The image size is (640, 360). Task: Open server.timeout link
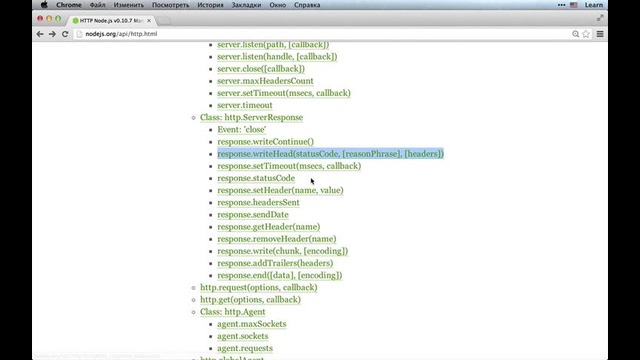click(x=244, y=105)
